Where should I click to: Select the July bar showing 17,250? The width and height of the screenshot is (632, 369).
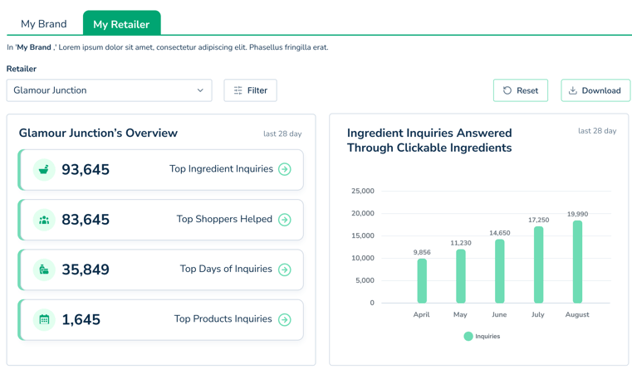[538, 265]
